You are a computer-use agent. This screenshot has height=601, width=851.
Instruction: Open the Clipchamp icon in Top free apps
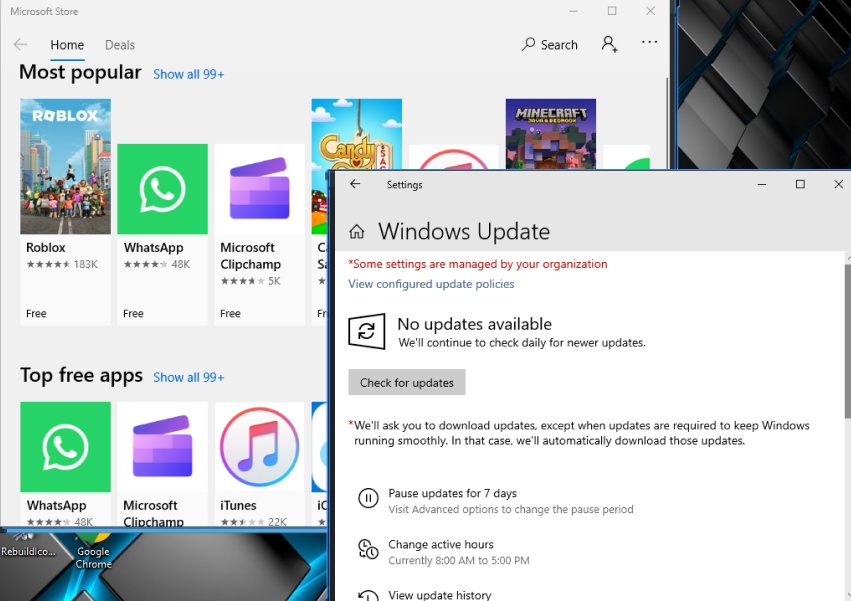click(x=162, y=447)
